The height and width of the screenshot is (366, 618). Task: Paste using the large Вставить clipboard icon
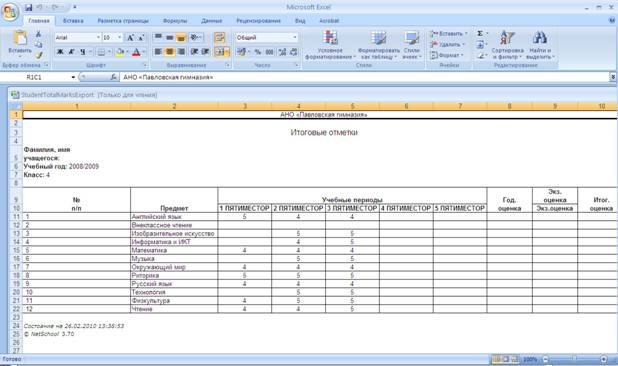20,38
